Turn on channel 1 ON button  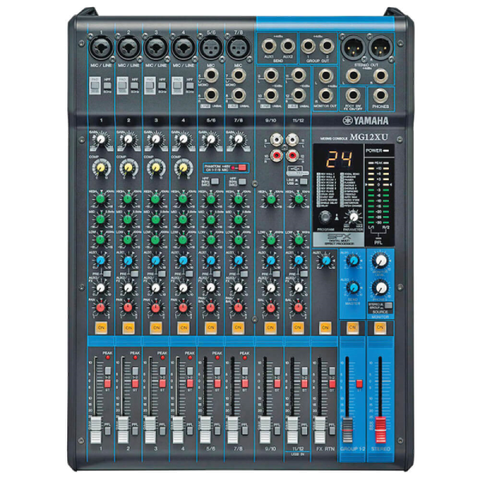click(x=101, y=328)
